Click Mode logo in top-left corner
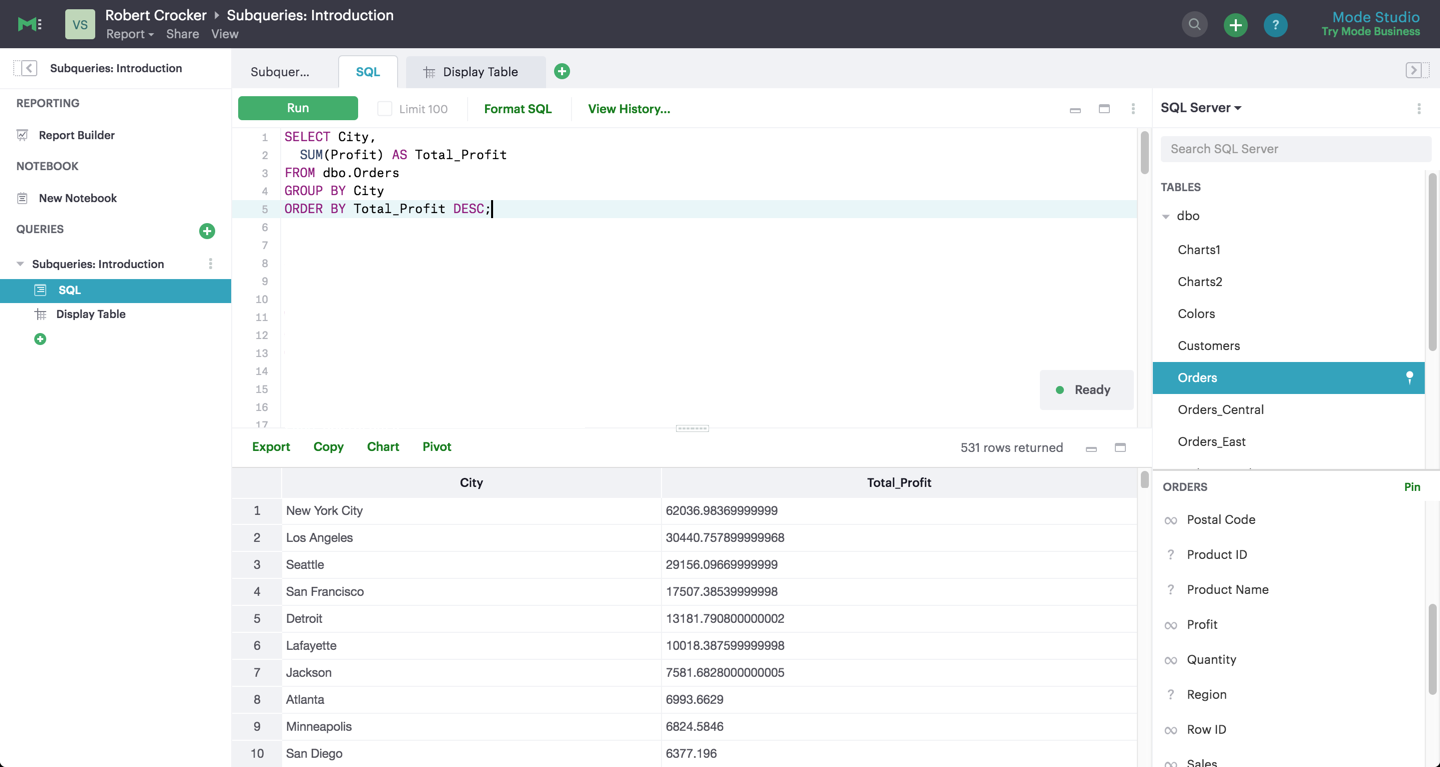The image size is (1440, 767). (30, 24)
